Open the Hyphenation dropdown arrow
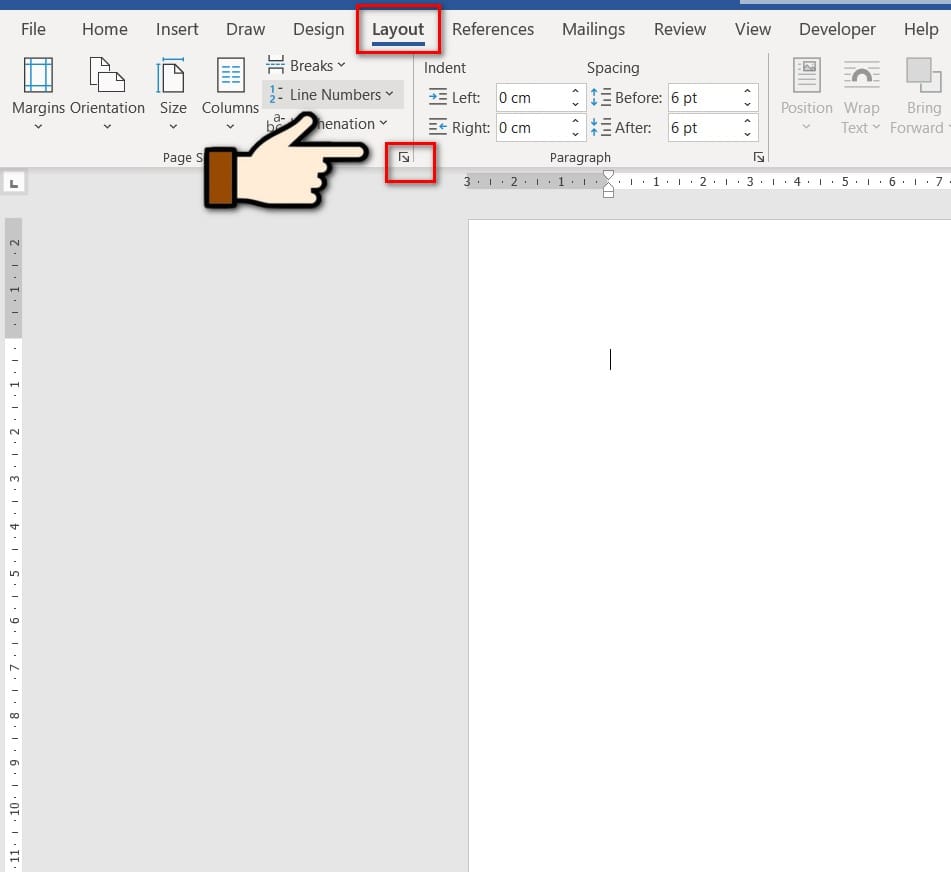The height and width of the screenshot is (872, 951). (x=383, y=124)
